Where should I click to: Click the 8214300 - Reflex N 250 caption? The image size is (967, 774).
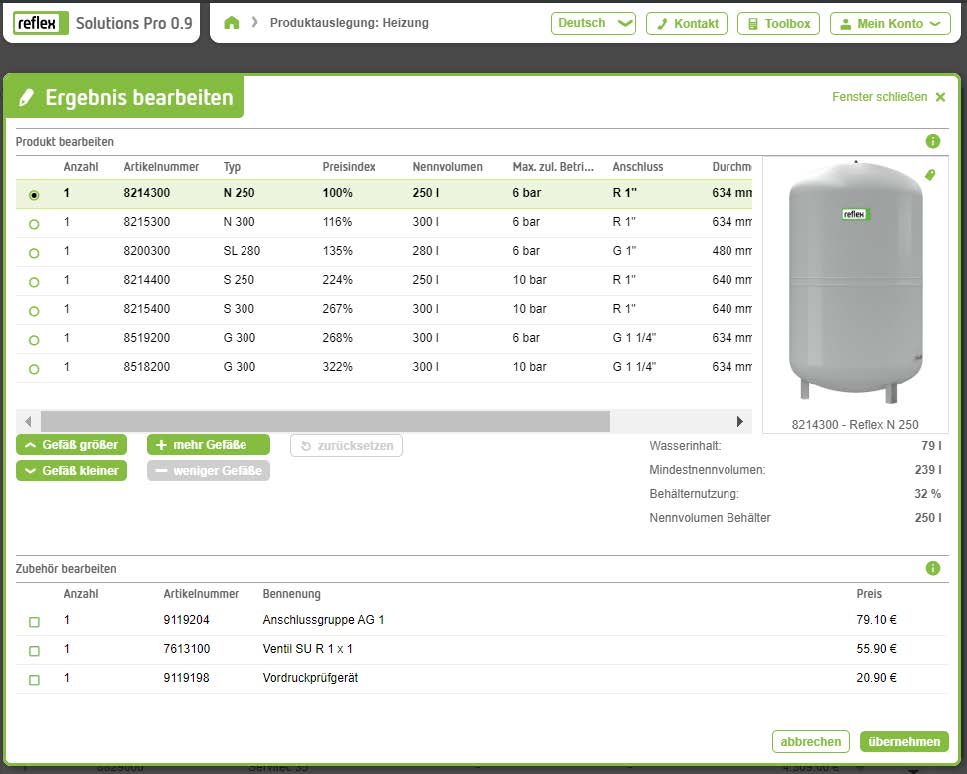855,424
